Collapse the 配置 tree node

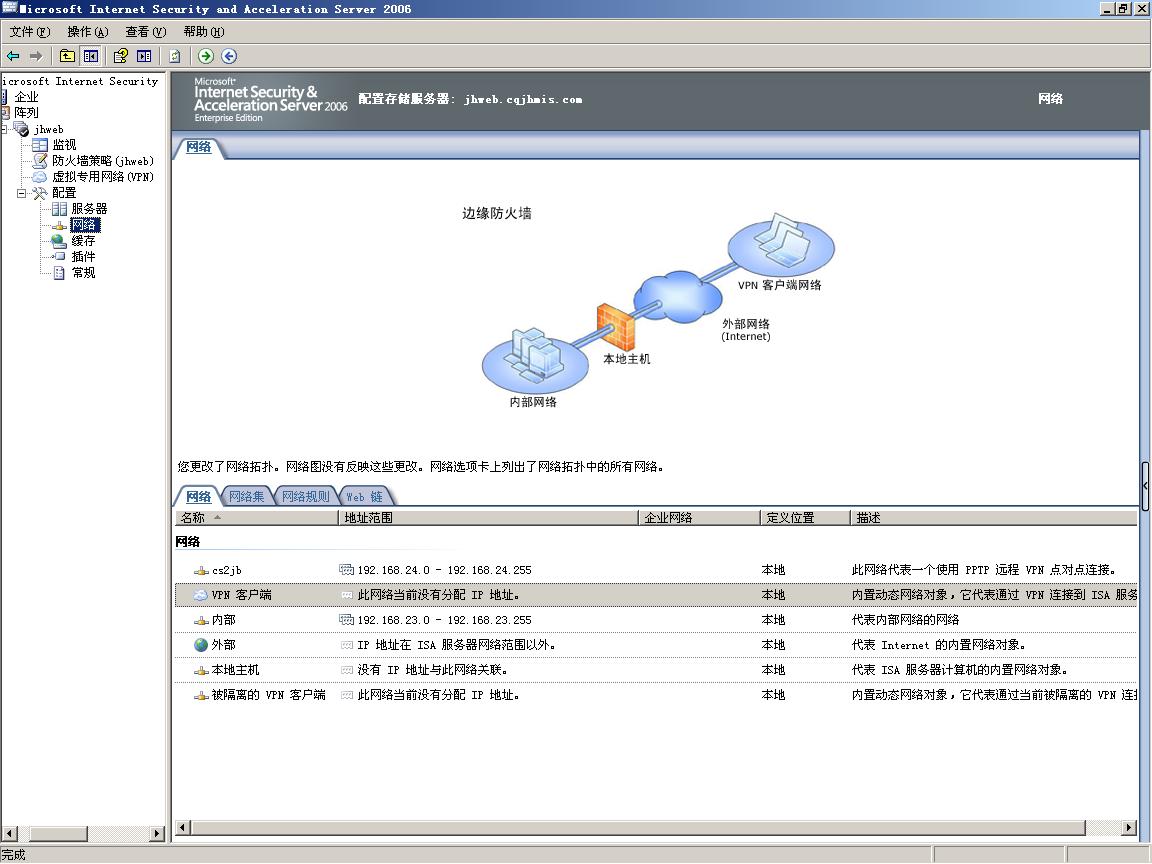tap(21, 193)
